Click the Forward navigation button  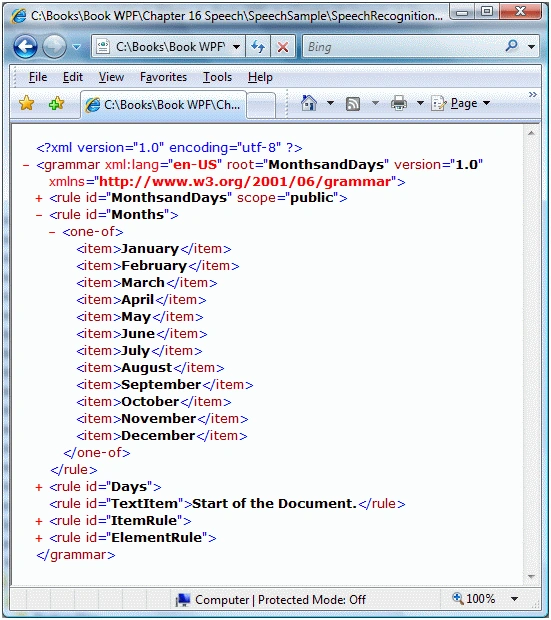[x=54, y=47]
